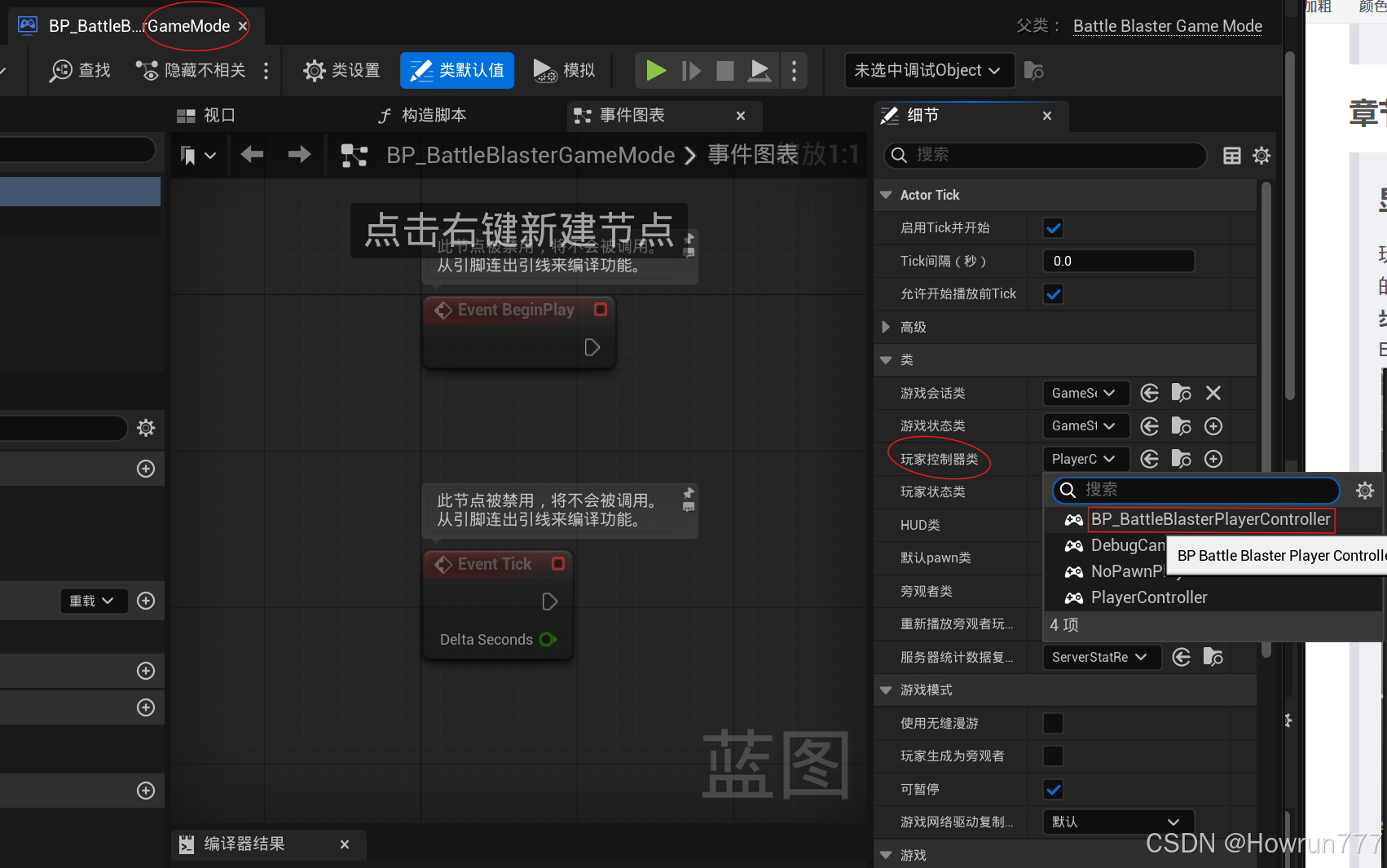Screen dimensions: 1387x868
Task: Close the Details (细节) panel
Action: tap(1047, 116)
